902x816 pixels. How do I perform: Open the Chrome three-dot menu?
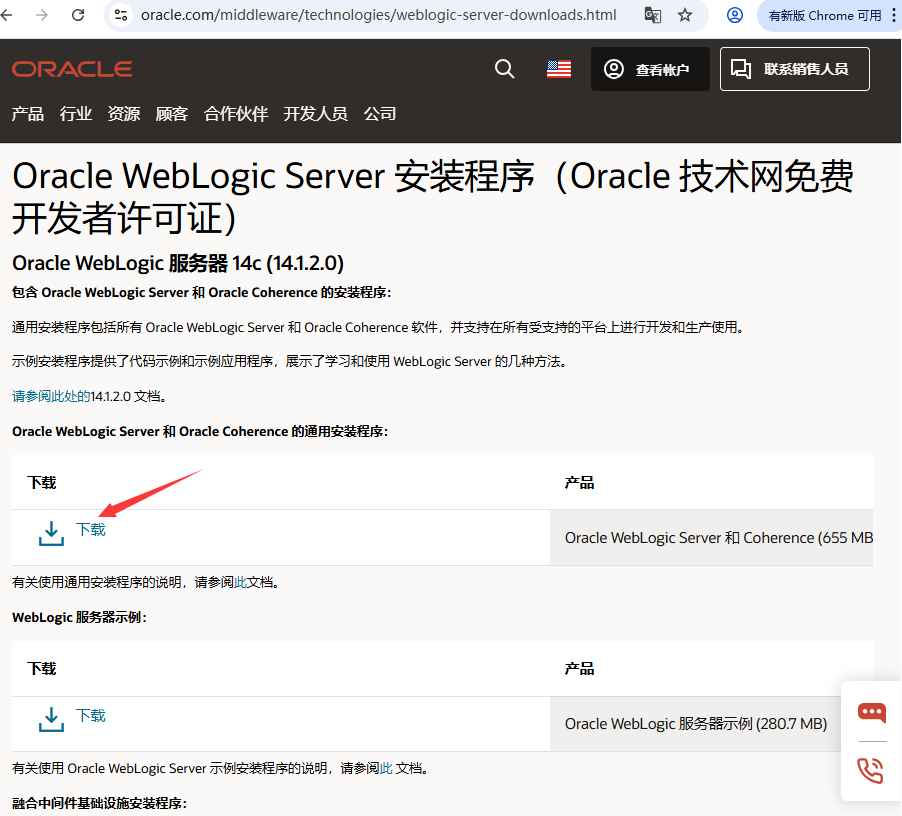click(x=893, y=16)
